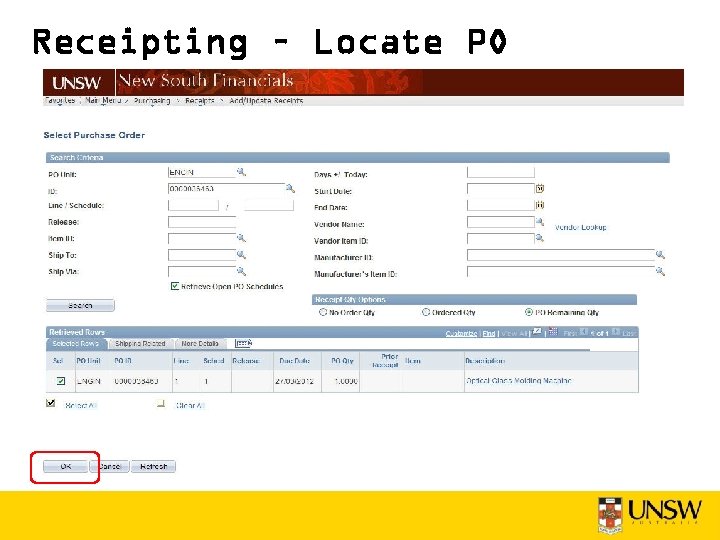
Task: Click the PO ID column header
Action: [x=123, y=361]
